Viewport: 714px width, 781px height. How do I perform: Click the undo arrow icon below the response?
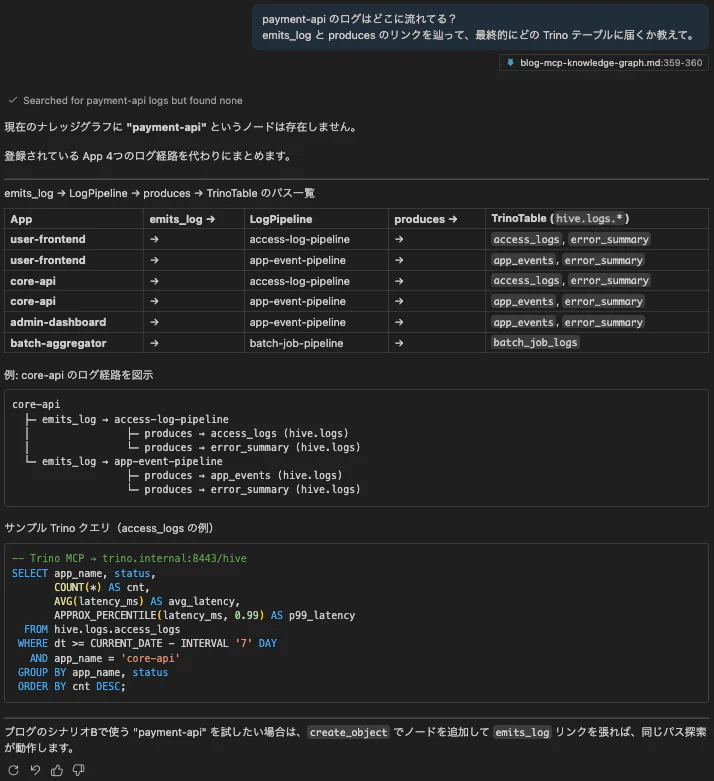click(x=35, y=770)
